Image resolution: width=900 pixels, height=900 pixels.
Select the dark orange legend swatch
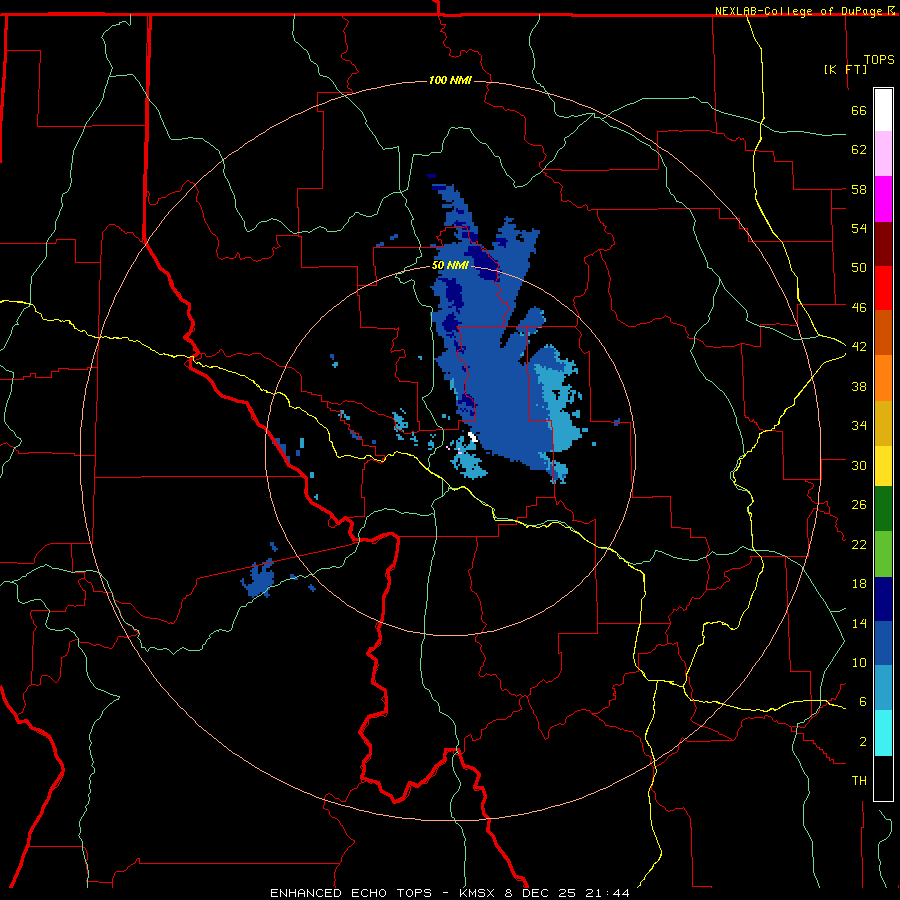[x=883, y=332]
